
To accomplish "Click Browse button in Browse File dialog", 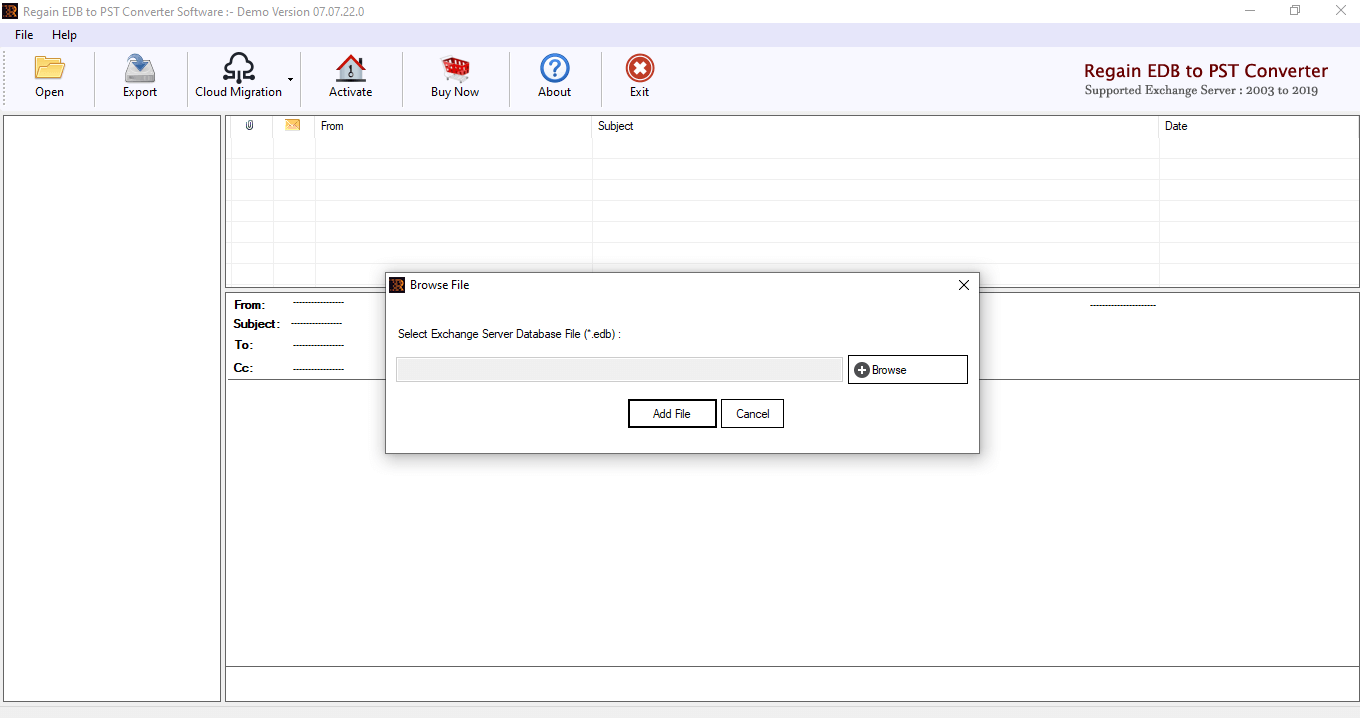I will click(x=908, y=369).
